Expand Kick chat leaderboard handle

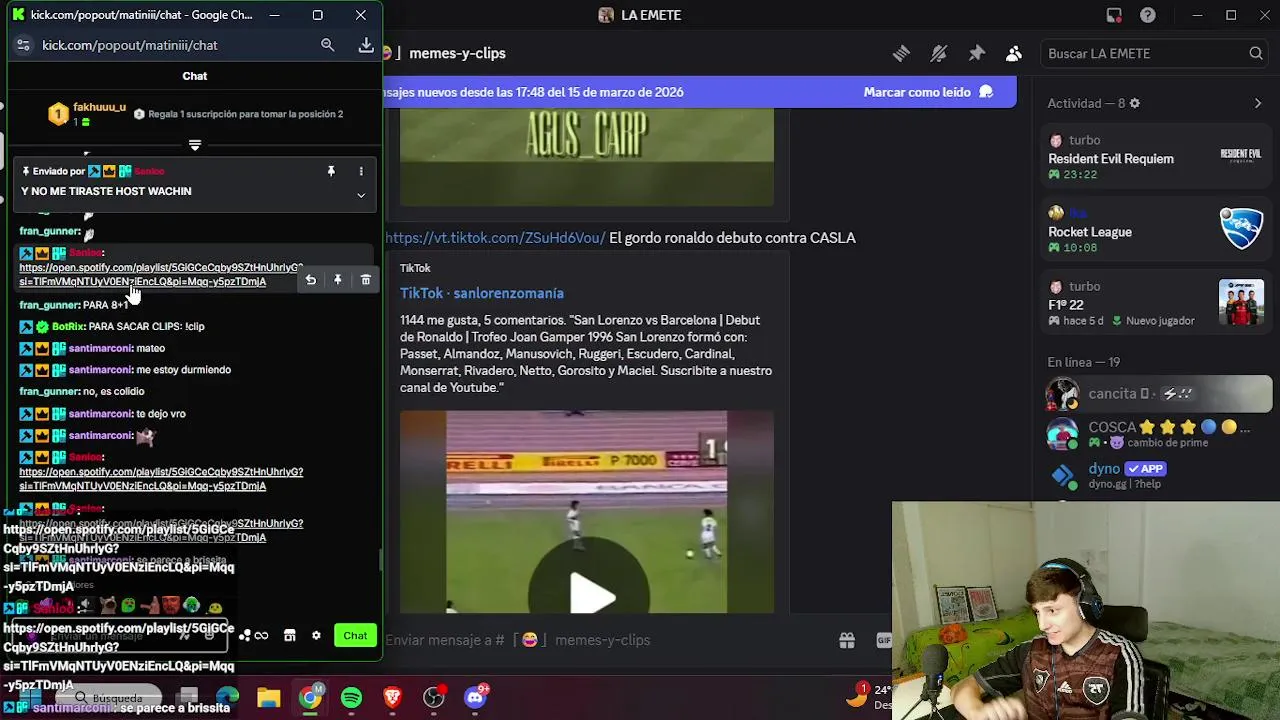pyautogui.click(x=195, y=145)
